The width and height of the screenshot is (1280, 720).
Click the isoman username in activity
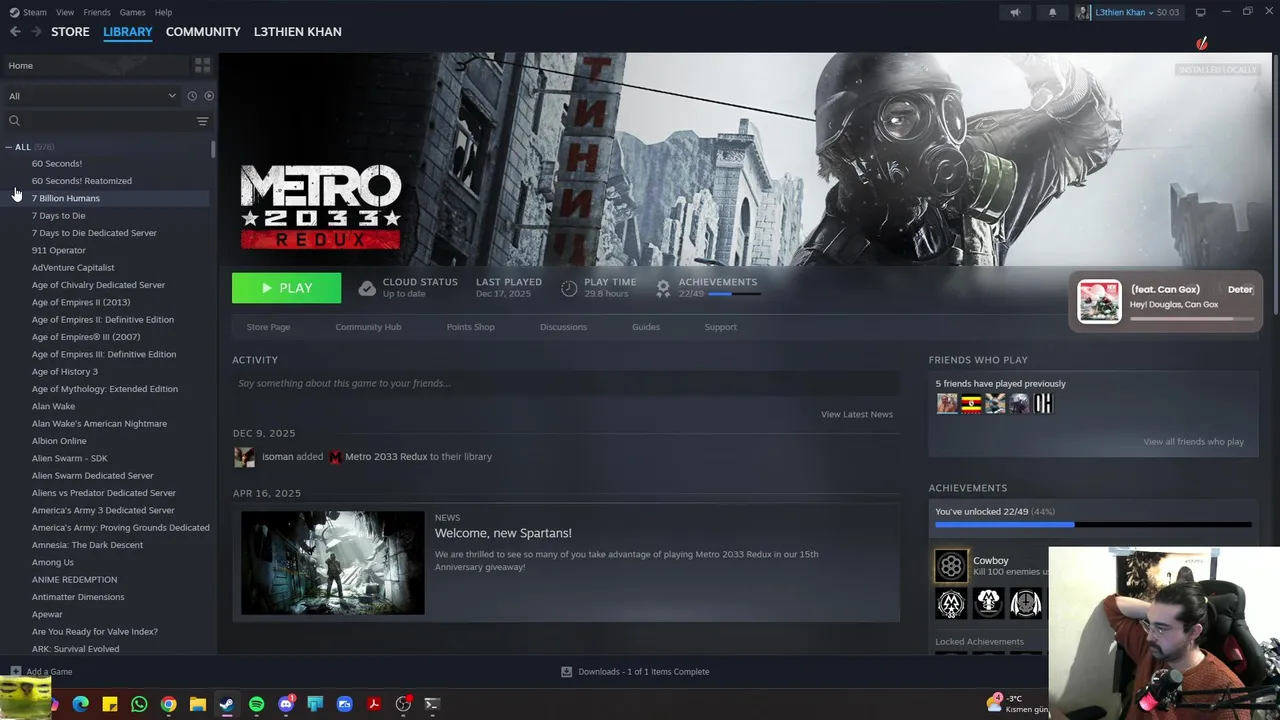277,457
